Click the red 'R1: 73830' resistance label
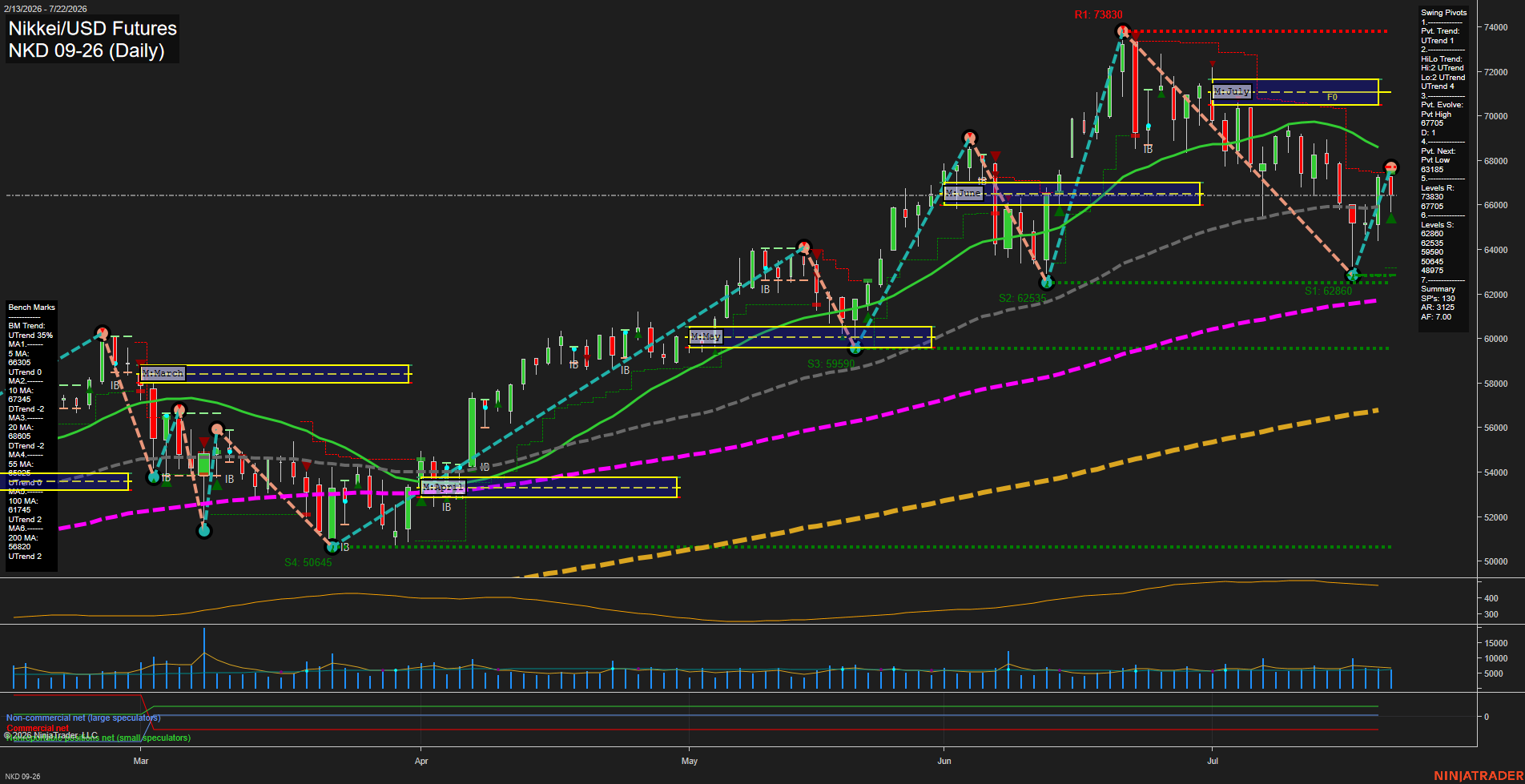1525x784 pixels. tap(1098, 14)
